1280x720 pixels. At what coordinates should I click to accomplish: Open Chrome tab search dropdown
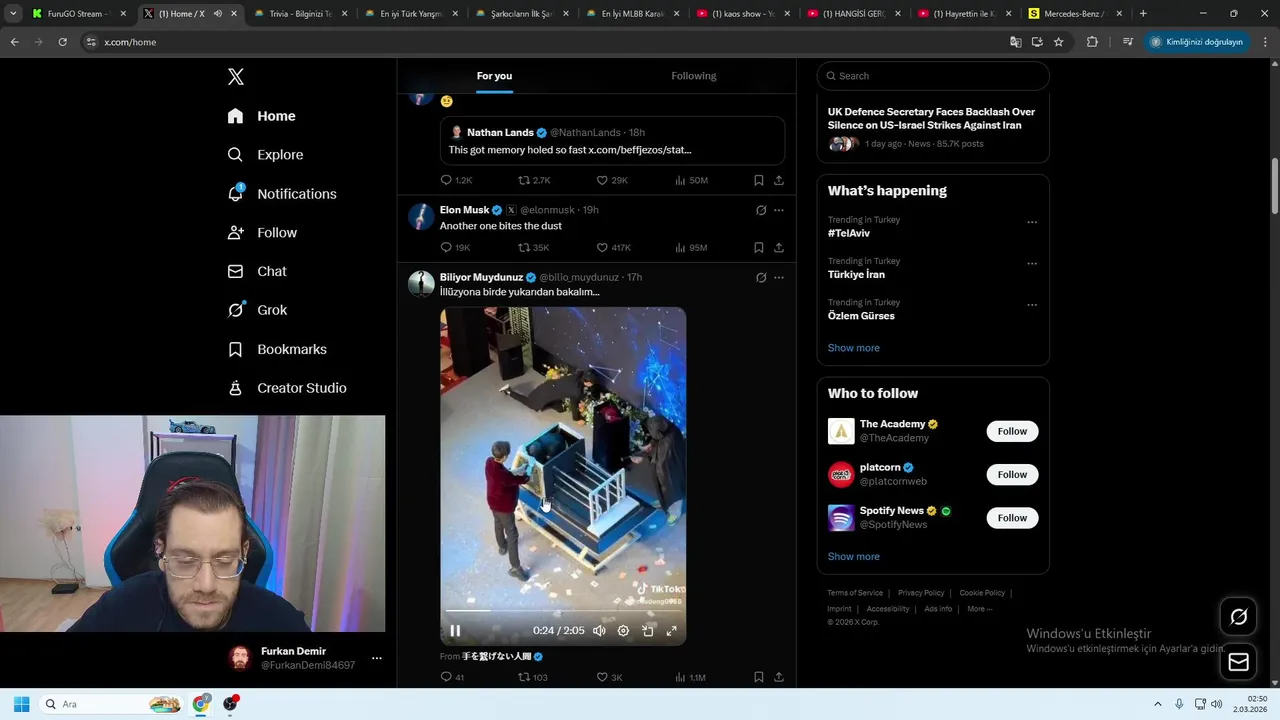13,14
